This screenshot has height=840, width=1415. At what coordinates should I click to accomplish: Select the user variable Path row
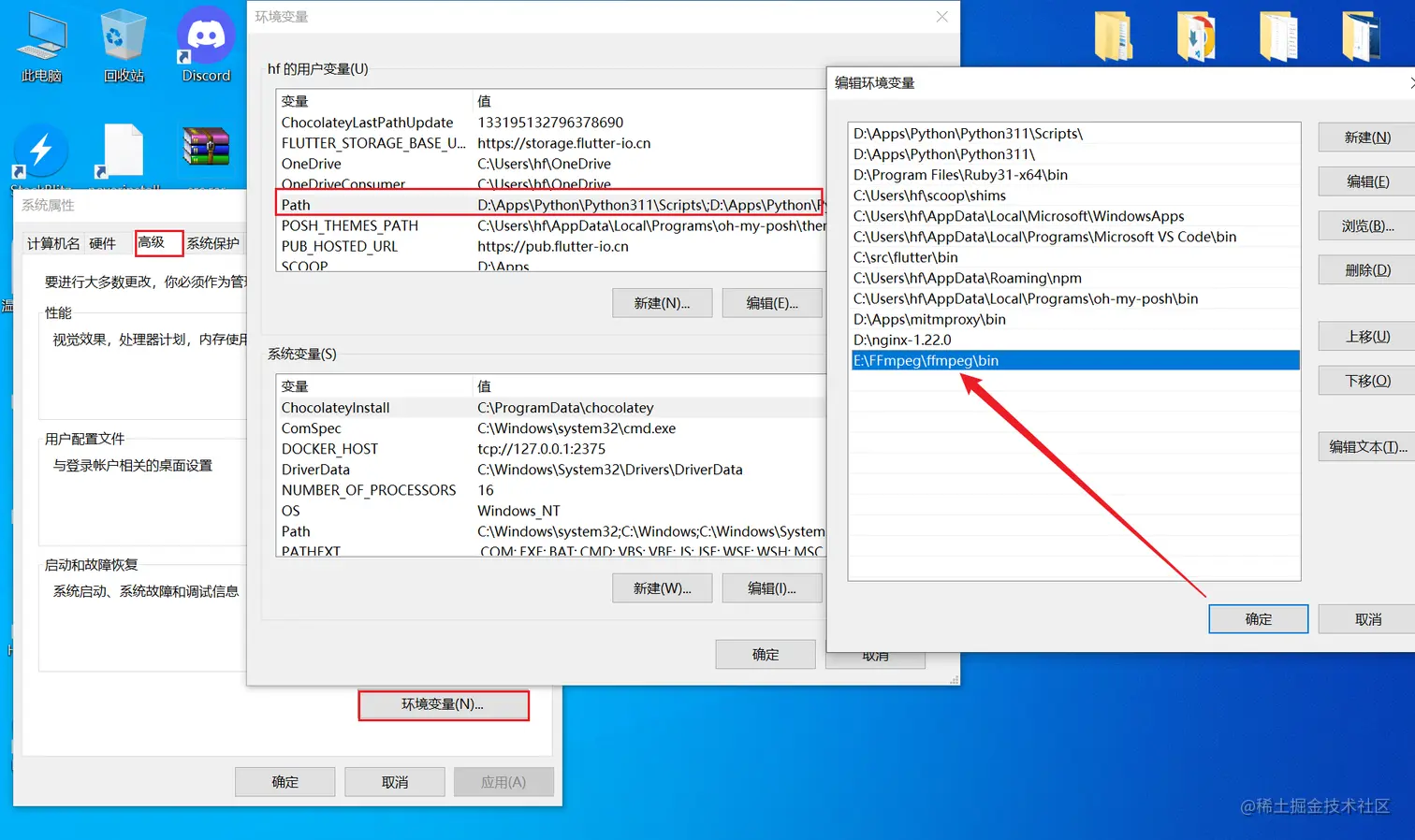point(550,205)
